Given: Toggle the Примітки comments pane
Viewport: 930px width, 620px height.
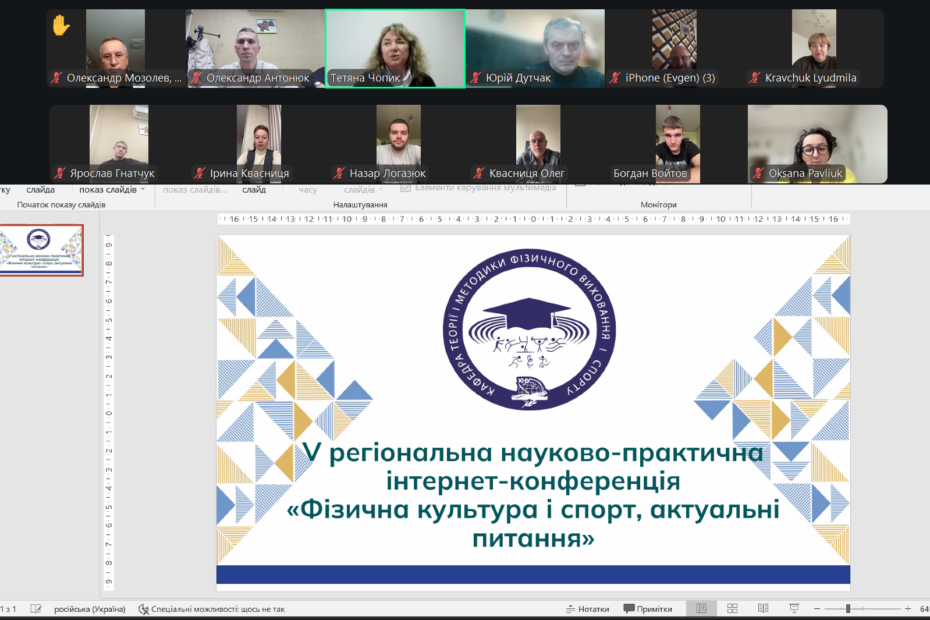Looking at the screenshot, I should pyautogui.click(x=648, y=608).
